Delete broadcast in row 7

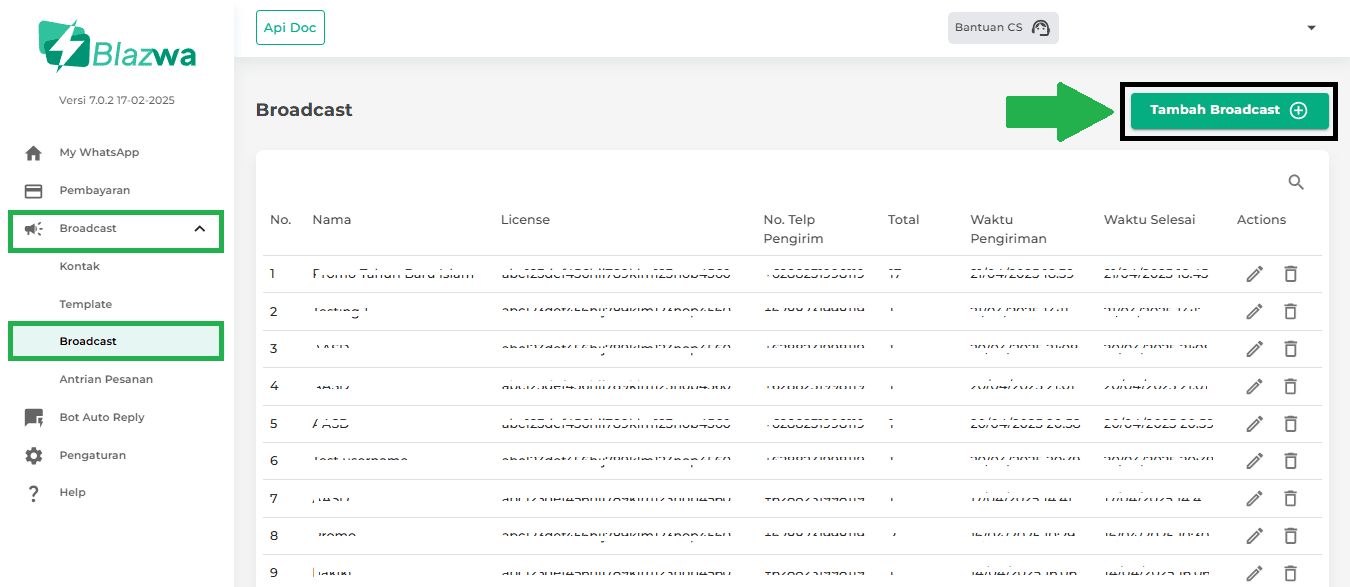tap(1291, 498)
